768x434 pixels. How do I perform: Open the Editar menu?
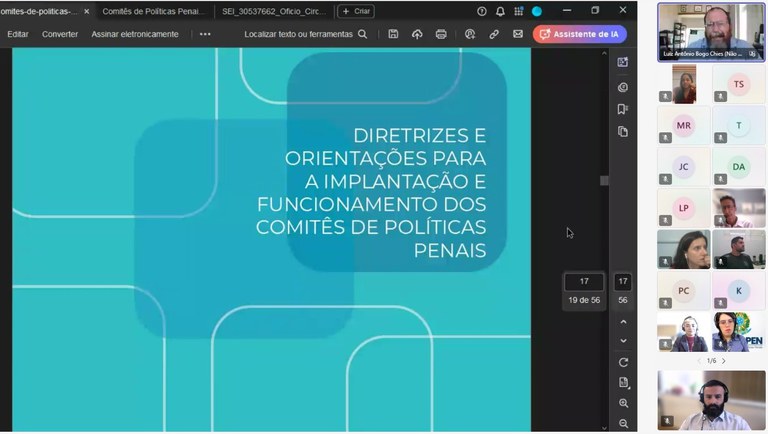(x=18, y=34)
